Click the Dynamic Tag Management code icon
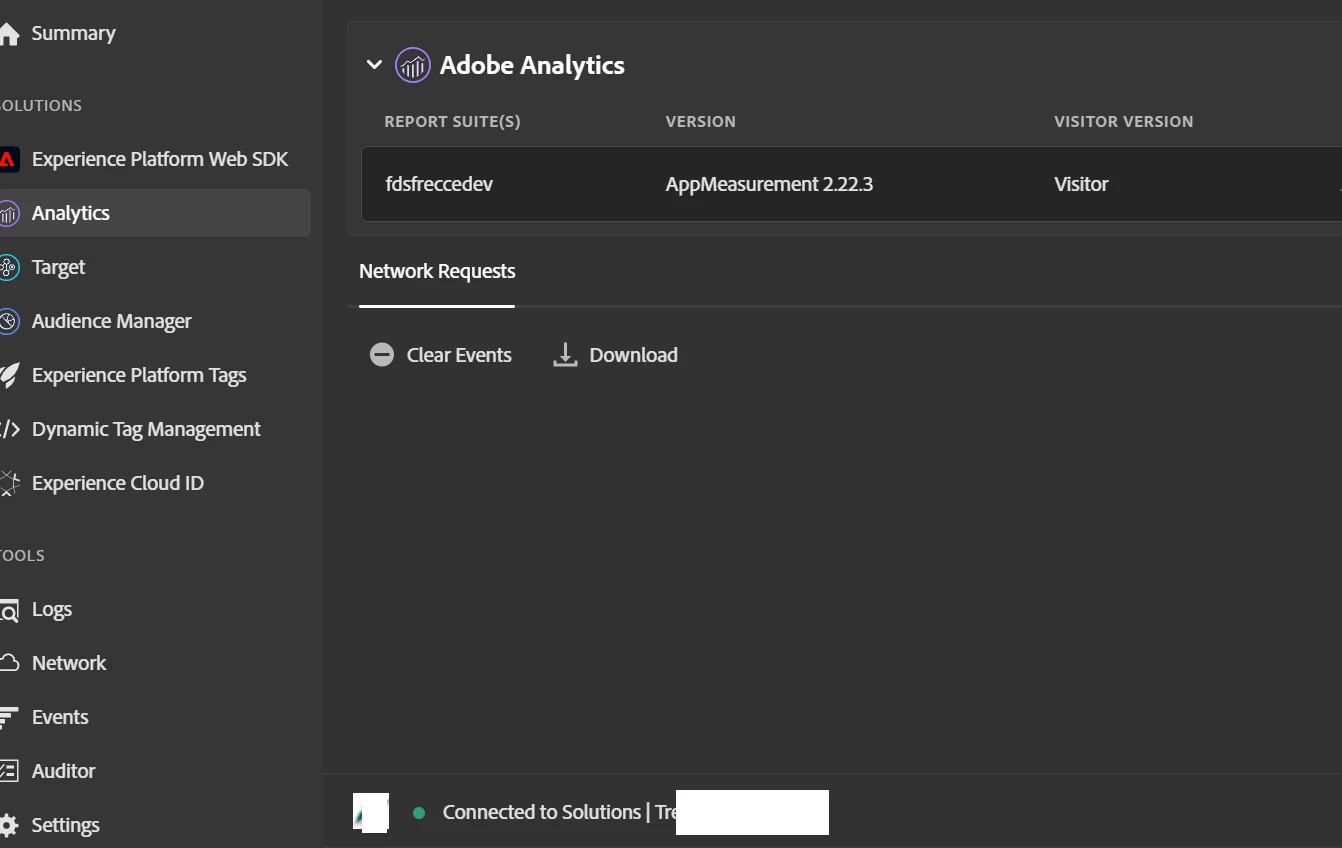This screenshot has width=1342, height=848. click(x=9, y=429)
